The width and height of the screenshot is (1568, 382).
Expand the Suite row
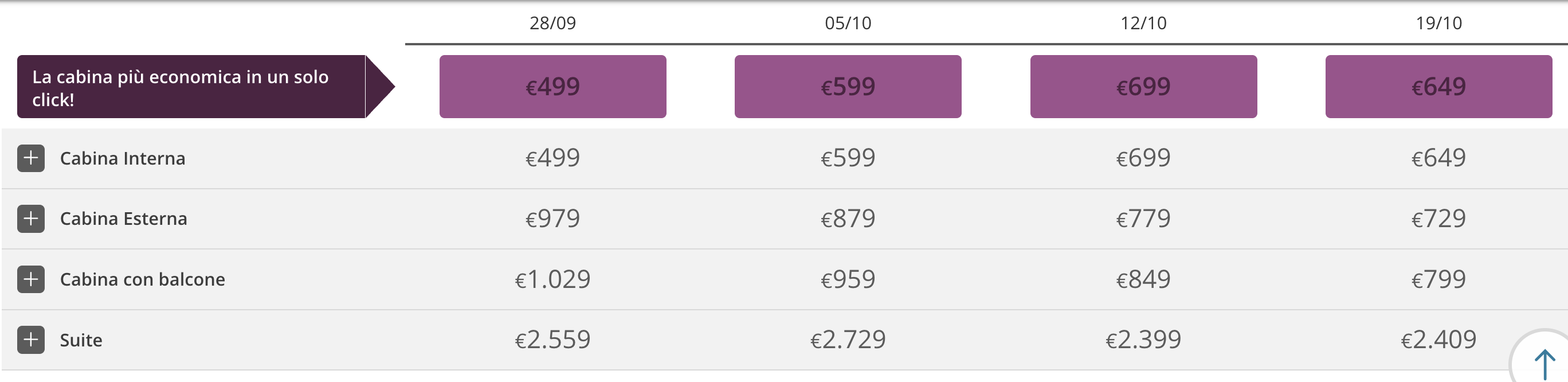[31, 340]
